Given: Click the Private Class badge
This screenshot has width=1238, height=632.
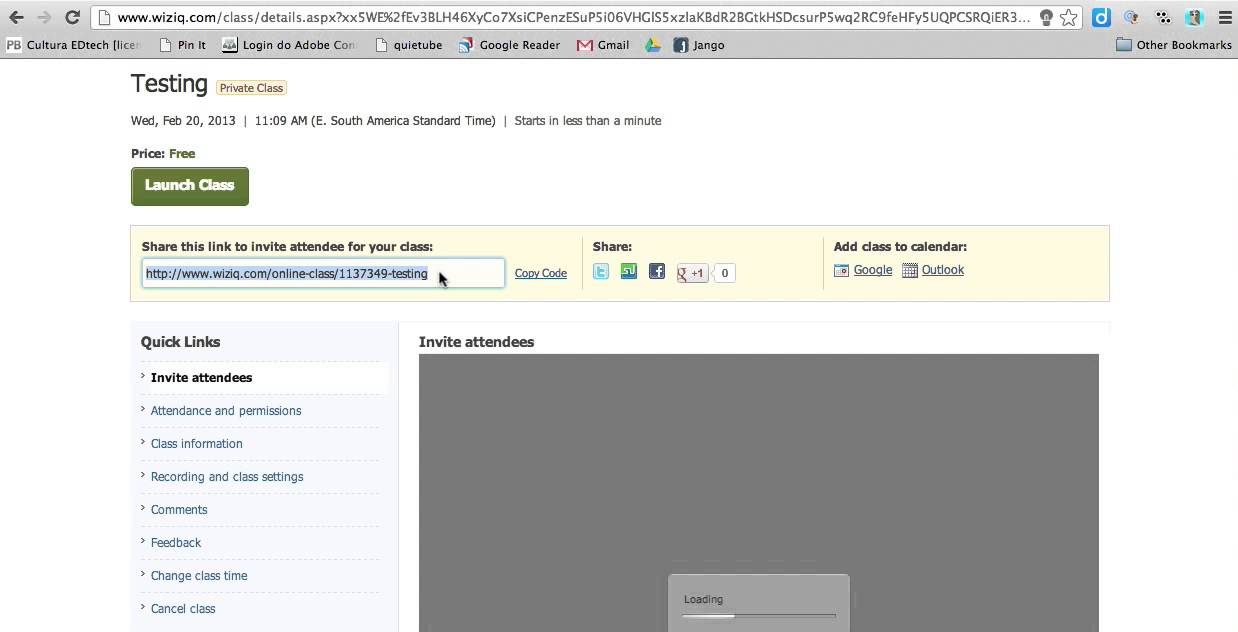Looking at the screenshot, I should pyautogui.click(x=251, y=88).
